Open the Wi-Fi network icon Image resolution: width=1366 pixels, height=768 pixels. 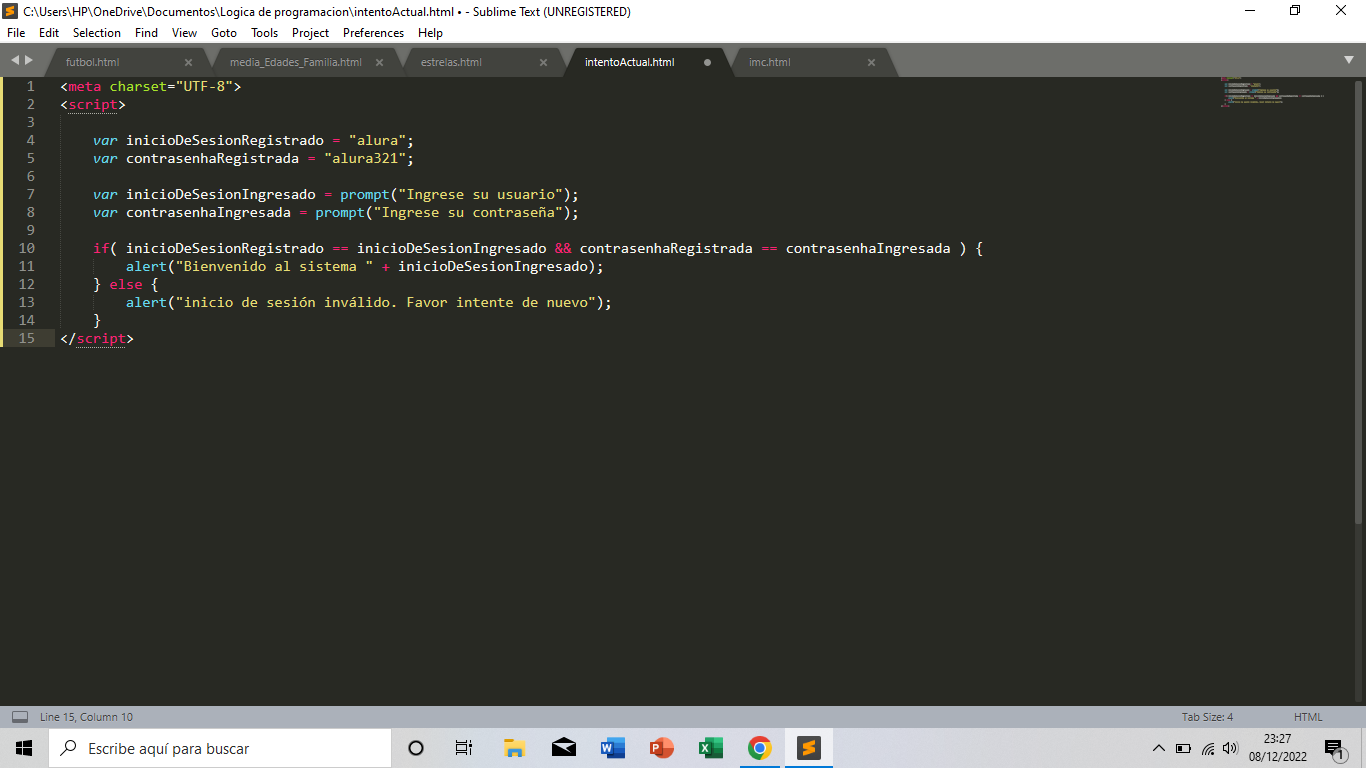pyautogui.click(x=1208, y=748)
